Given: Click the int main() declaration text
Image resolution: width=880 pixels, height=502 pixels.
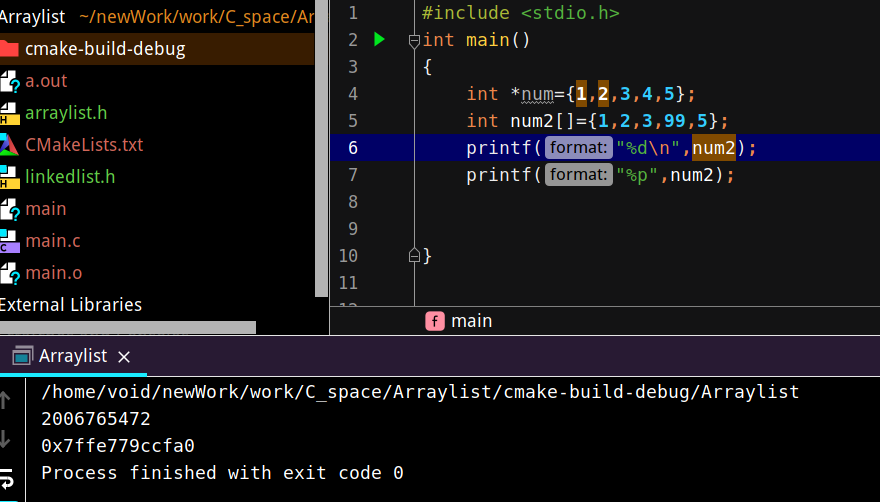Looking at the screenshot, I should [476, 40].
